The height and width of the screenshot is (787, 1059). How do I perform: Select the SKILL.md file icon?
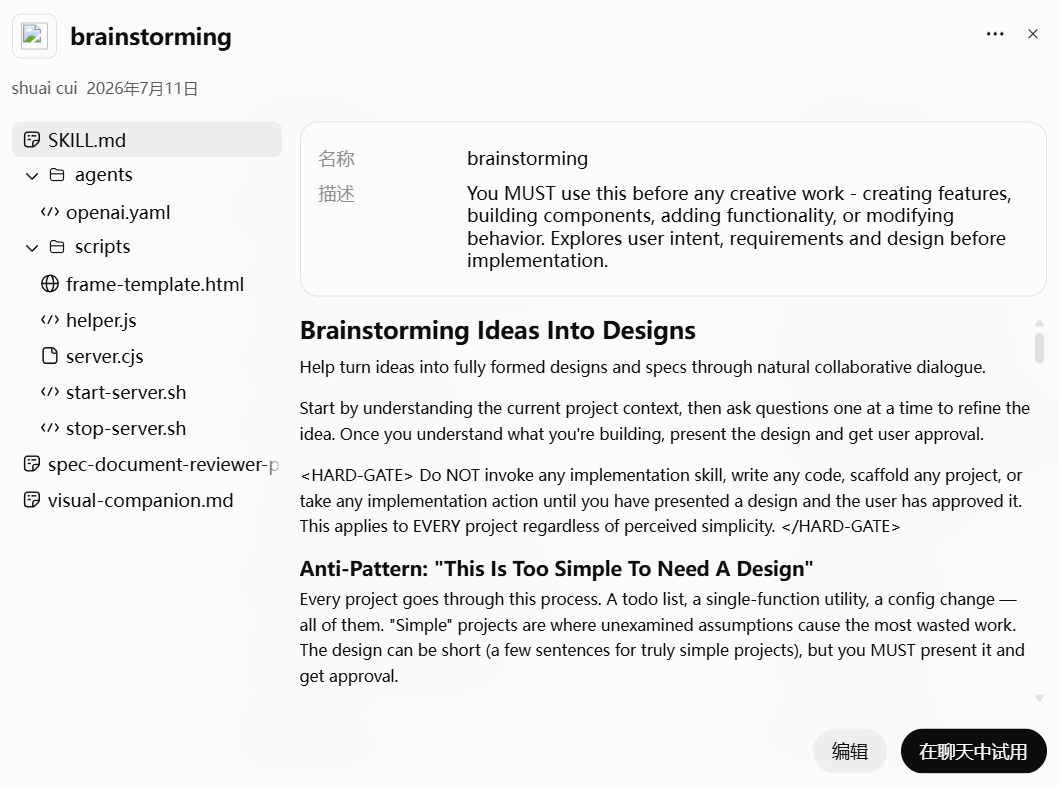tap(32, 140)
